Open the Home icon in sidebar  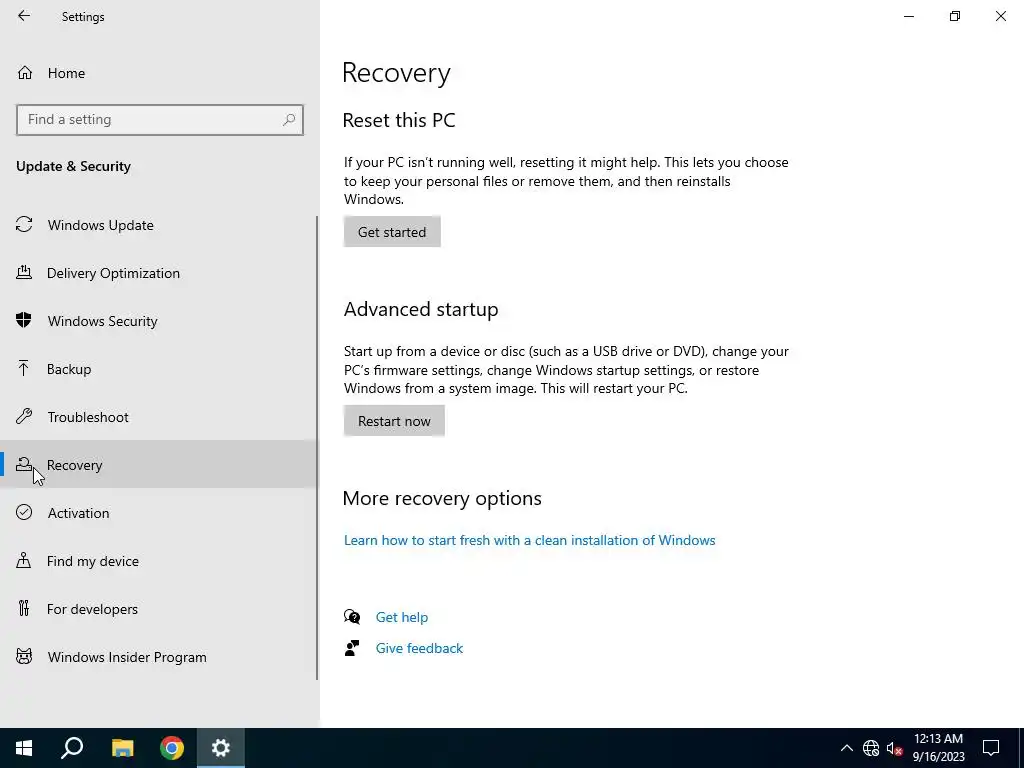(x=25, y=73)
